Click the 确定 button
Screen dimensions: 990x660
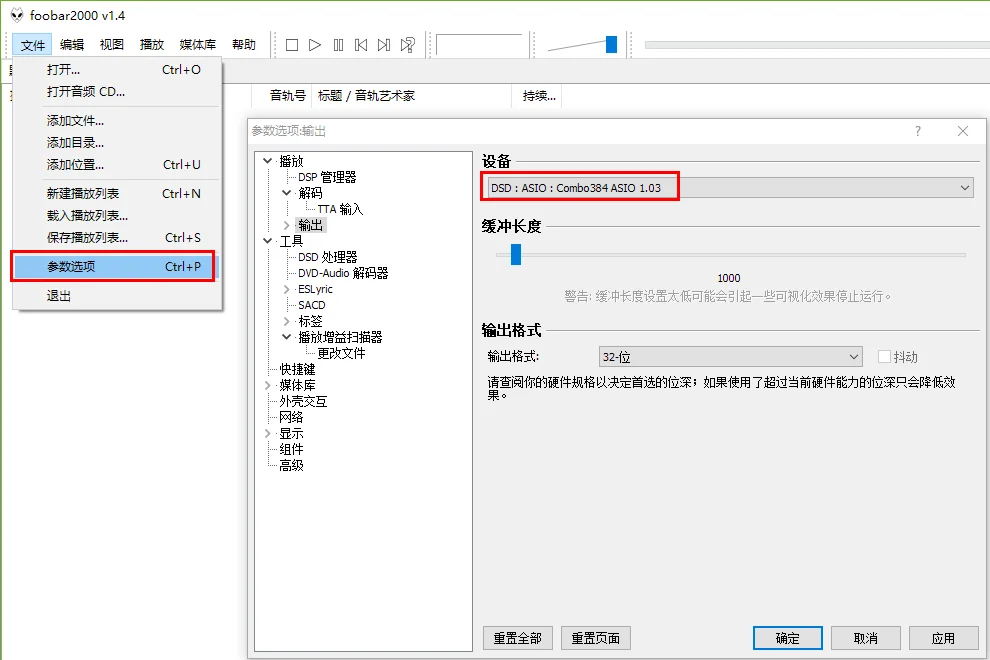[x=787, y=638]
